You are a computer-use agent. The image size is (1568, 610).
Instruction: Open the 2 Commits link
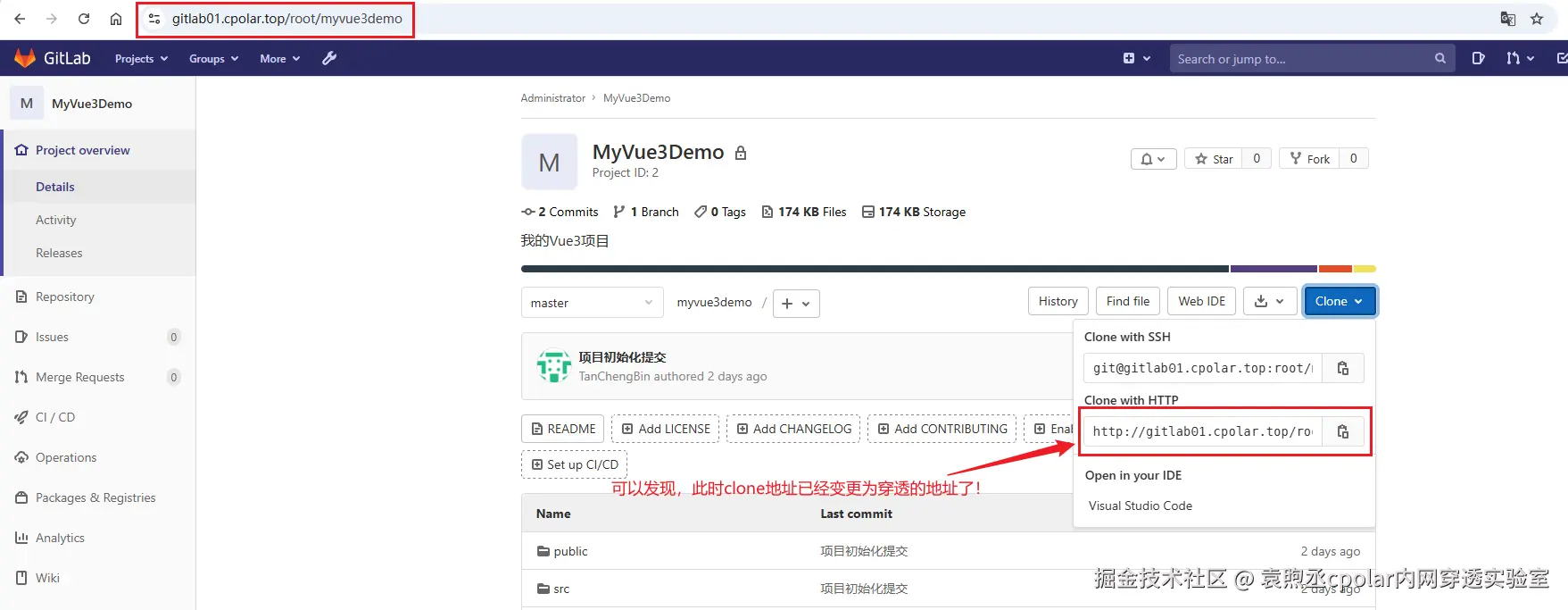560,212
